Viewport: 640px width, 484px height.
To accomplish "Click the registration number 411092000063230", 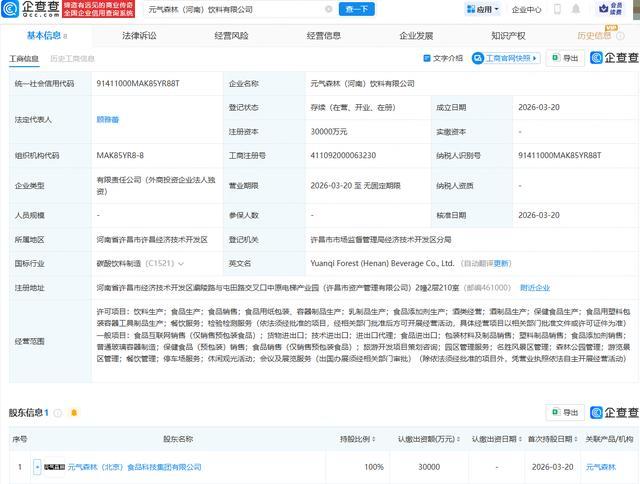I will [x=343, y=155].
